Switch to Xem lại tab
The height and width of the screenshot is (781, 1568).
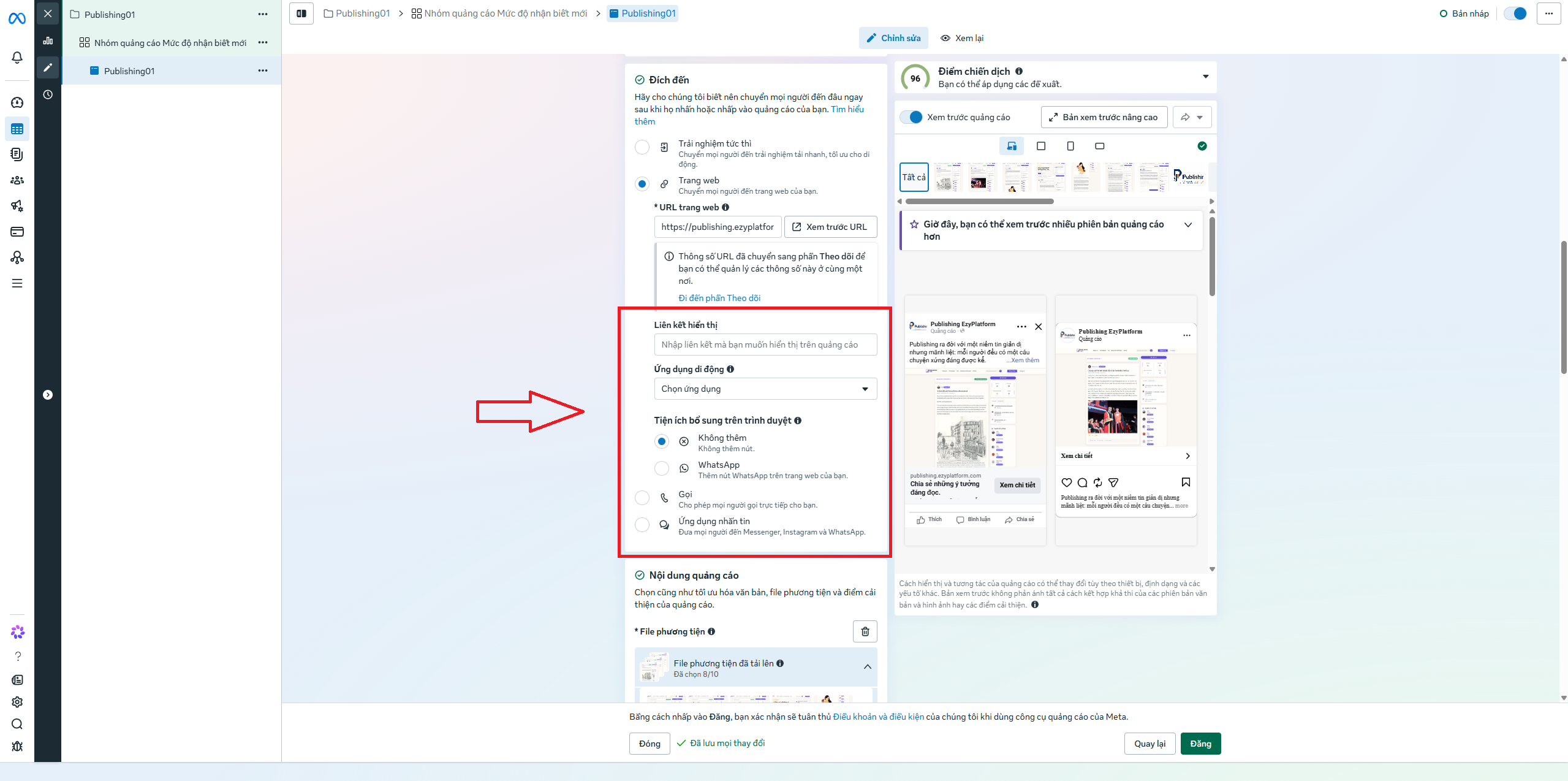coord(962,38)
